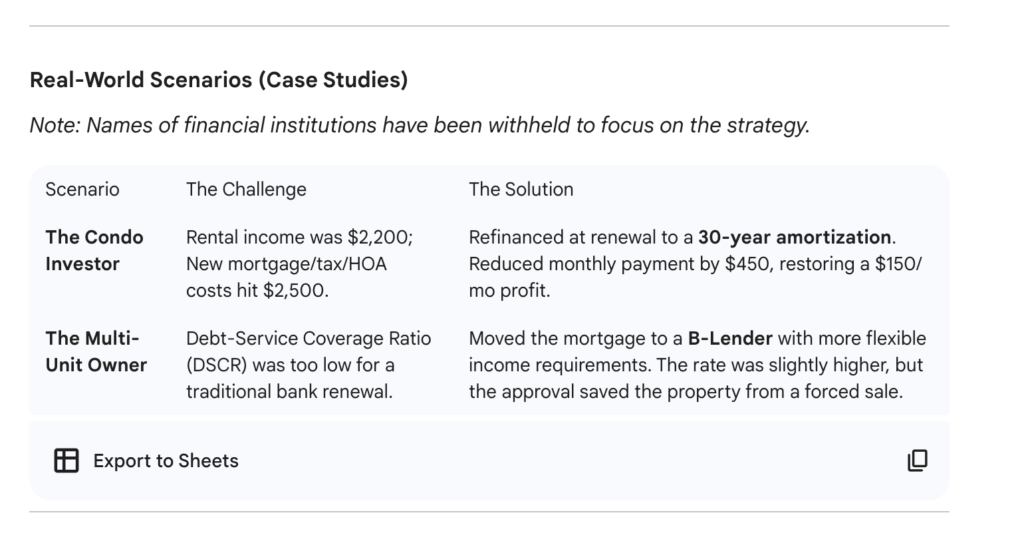The height and width of the screenshot is (555, 1024).
Task: Click the "Real-World Scenarios (Case Studies)" heading
Action: [218, 81]
